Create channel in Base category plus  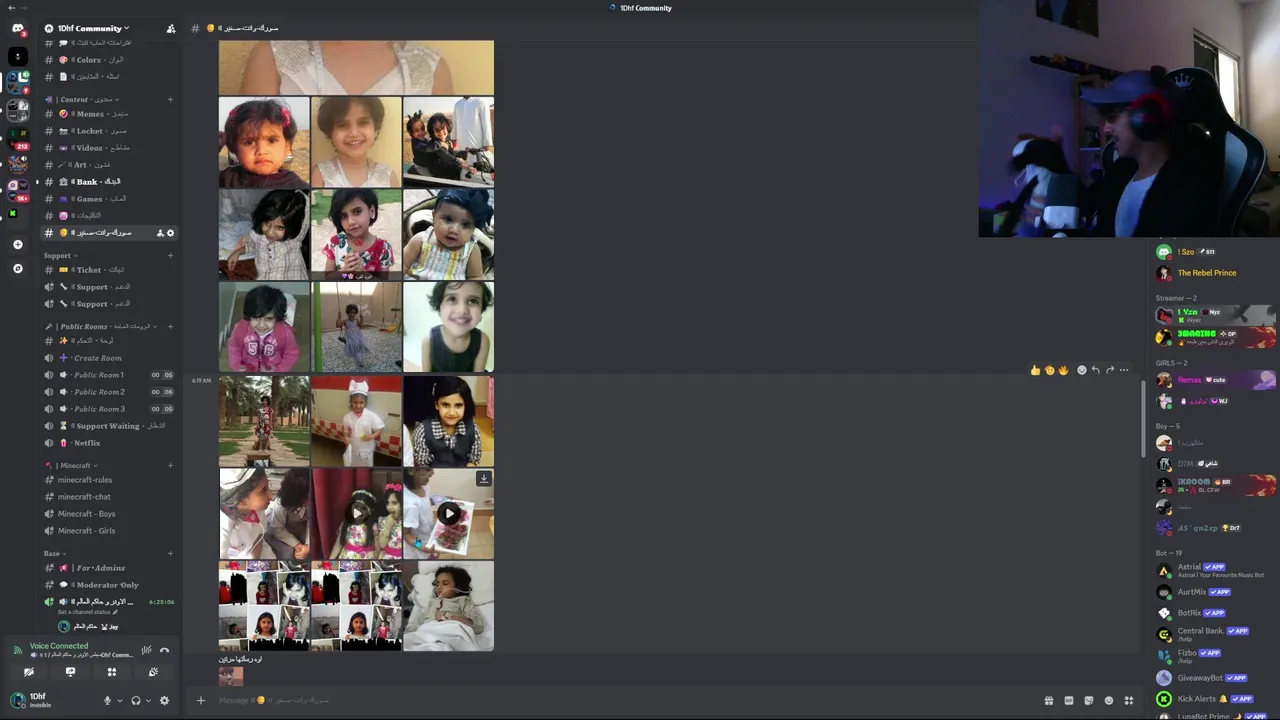click(x=170, y=553)
